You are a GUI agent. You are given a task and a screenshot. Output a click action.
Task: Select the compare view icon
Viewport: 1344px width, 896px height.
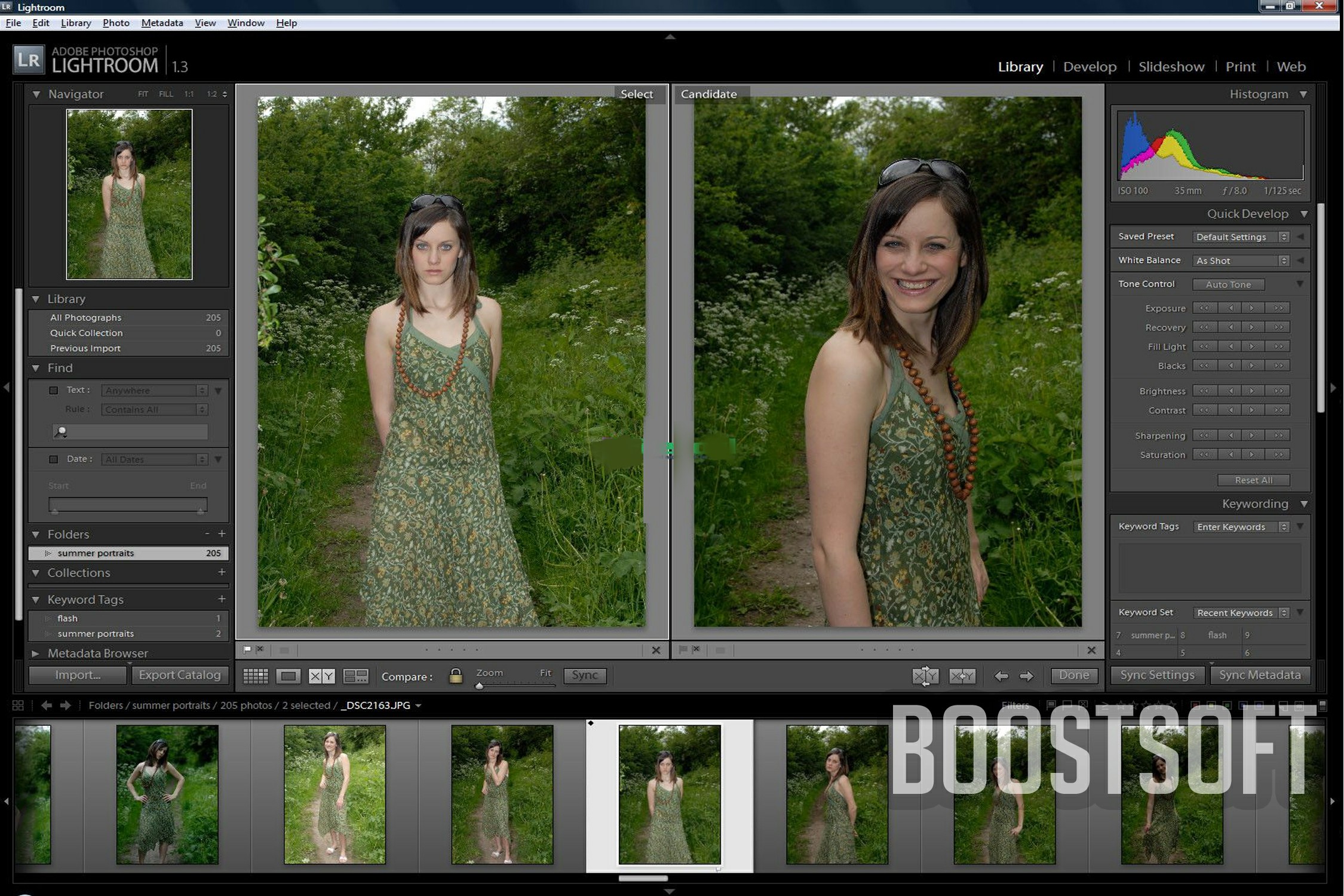pyautogui.click(x=323, y=675)
